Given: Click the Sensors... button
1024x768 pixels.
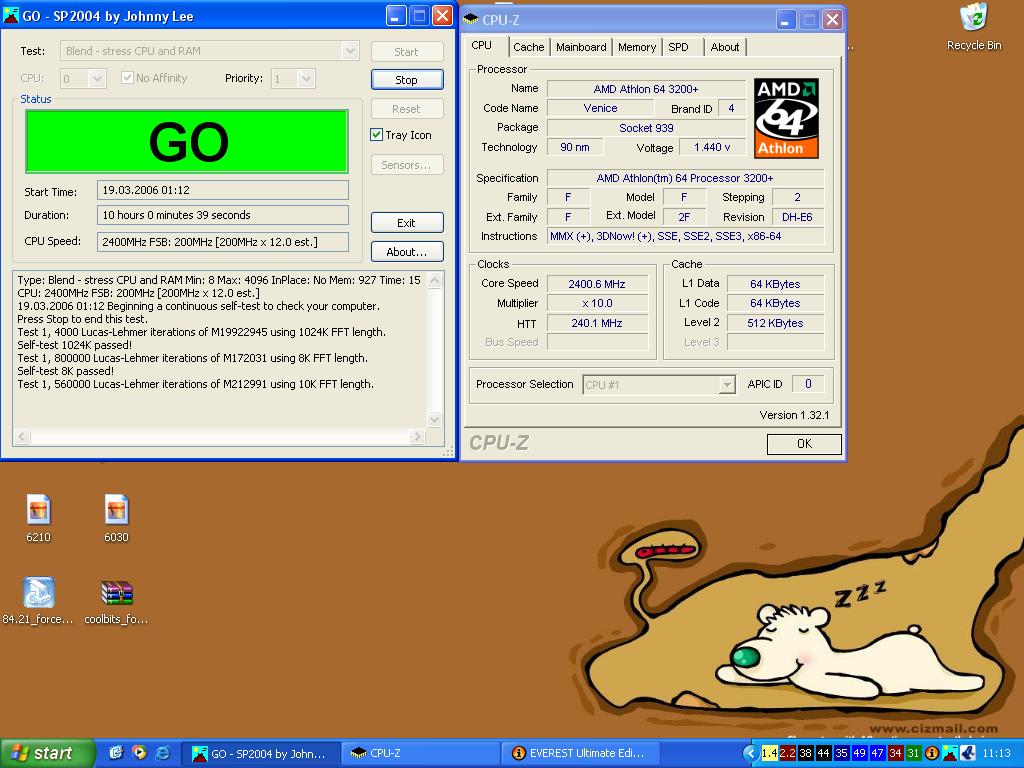Looking at the screenshot, I should pyautogui.click(x=407, y=165).
